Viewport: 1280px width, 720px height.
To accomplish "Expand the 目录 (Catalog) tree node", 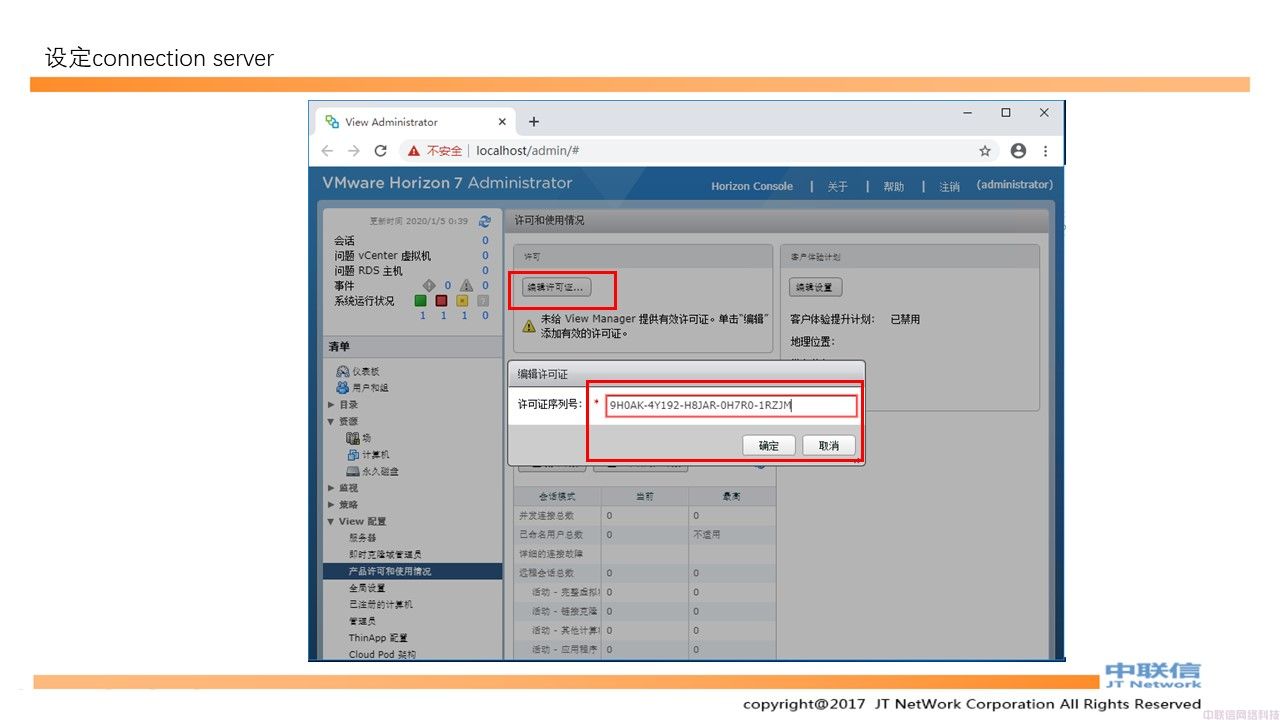I will point(331,405).
